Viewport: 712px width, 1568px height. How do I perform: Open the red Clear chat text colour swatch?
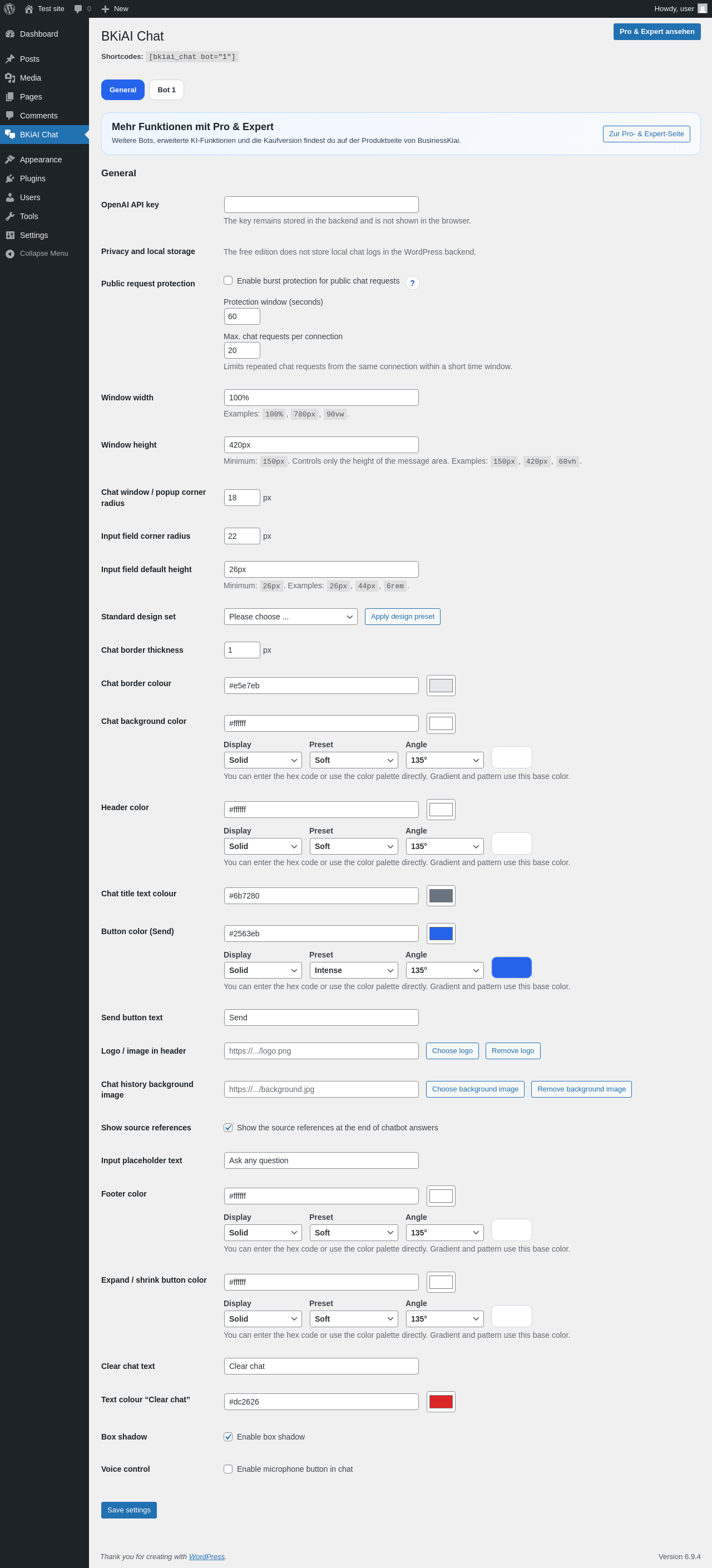coord(441,1402)
